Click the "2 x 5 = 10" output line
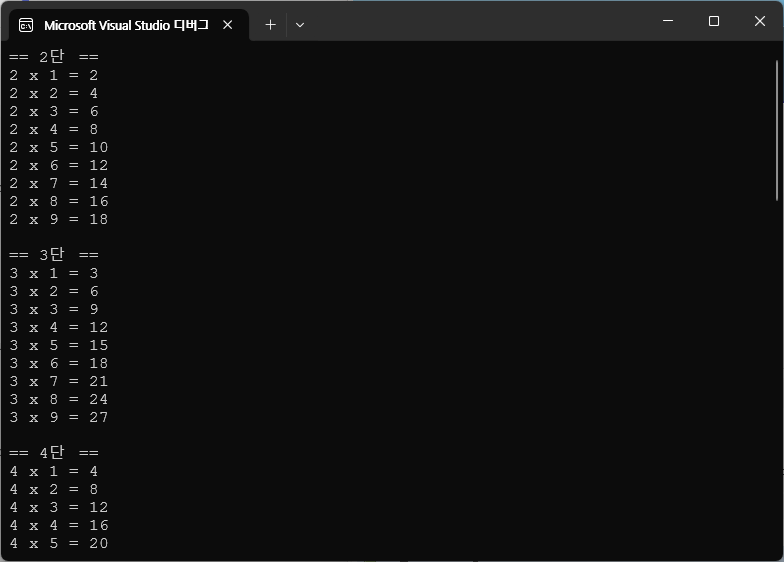The image size is (784, 562). click(x=59, y=147)
